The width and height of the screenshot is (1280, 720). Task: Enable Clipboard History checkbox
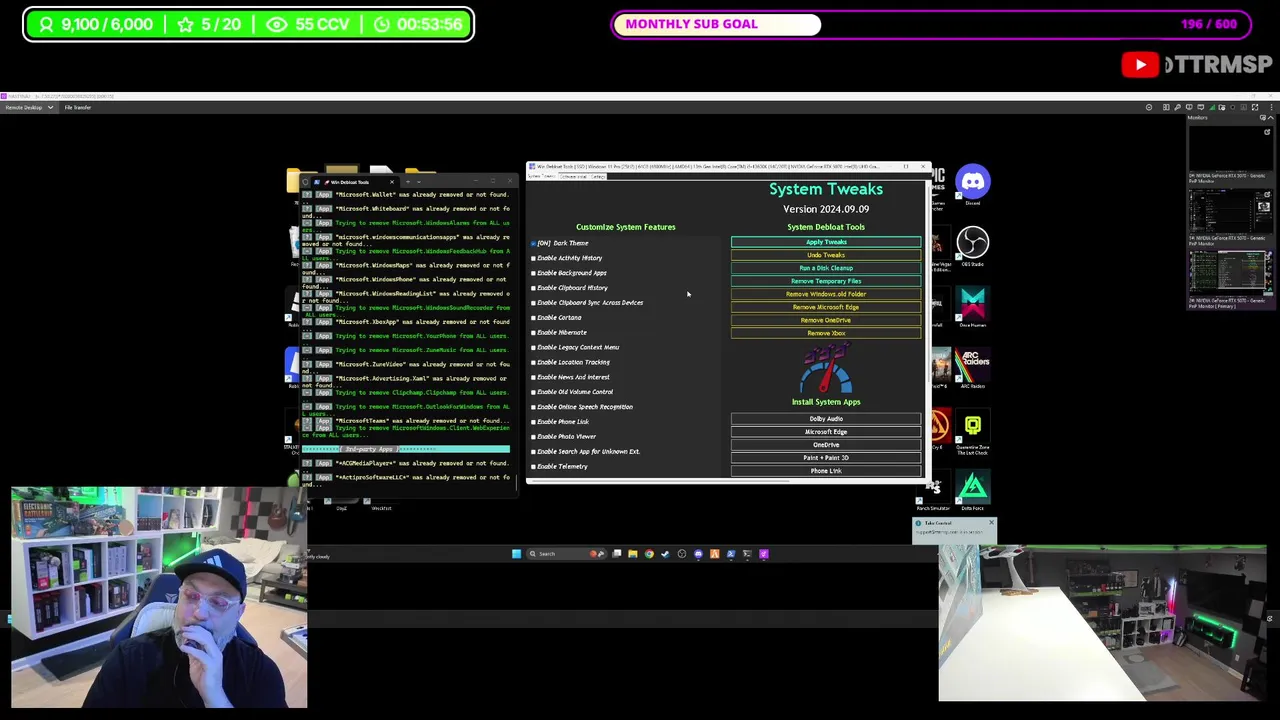pyautogui.click(x=533, y=288)
